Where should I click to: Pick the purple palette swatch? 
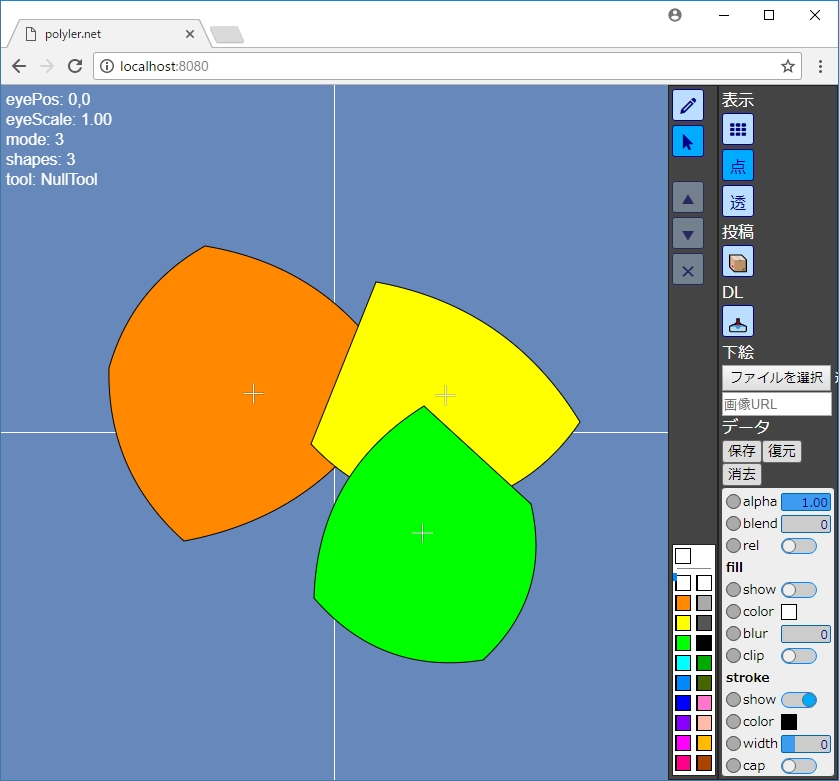pos(683,723)
